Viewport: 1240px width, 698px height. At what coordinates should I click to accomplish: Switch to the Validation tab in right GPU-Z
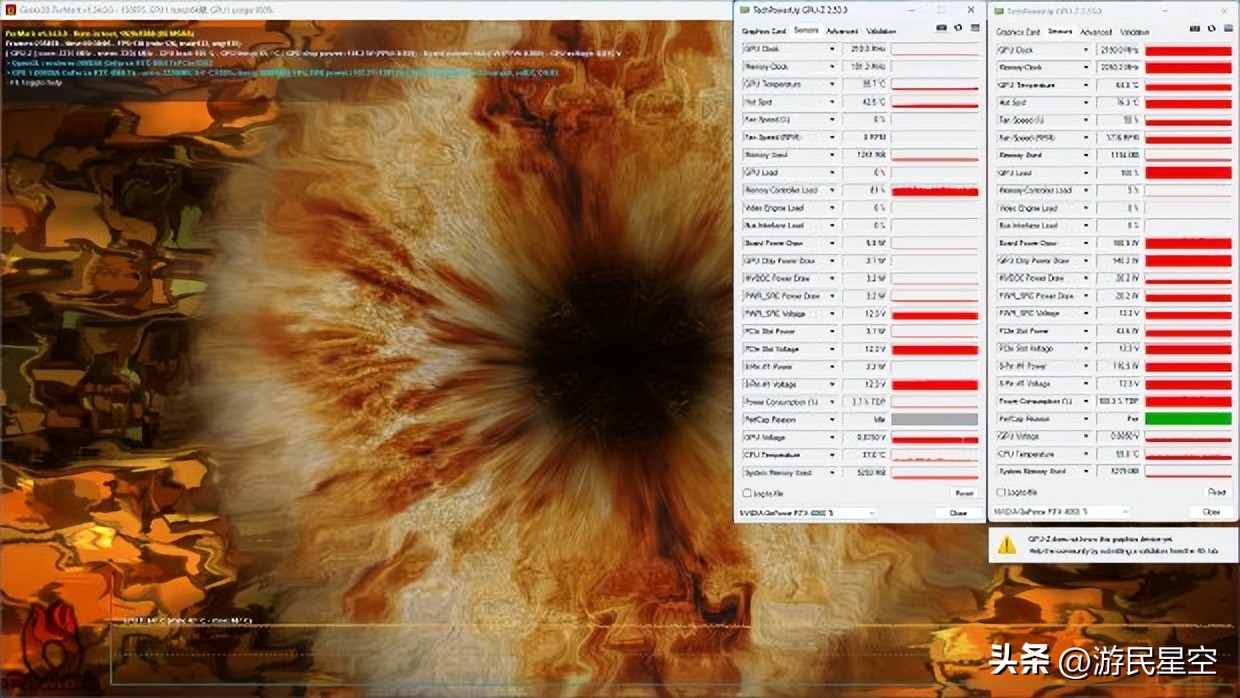1135,31
